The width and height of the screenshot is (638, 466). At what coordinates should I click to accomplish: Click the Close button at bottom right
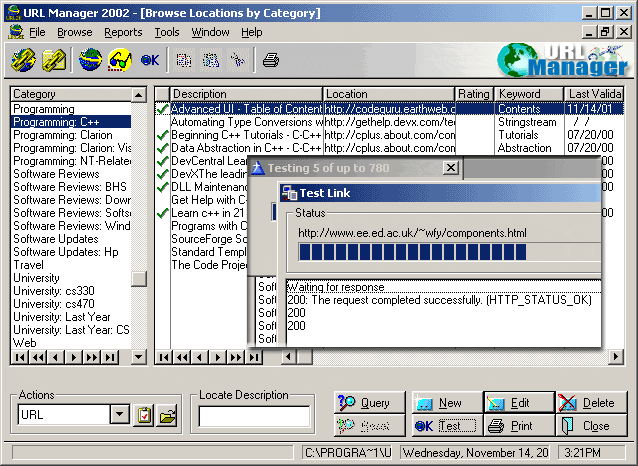pyautogui.click(x=592, y=426)
